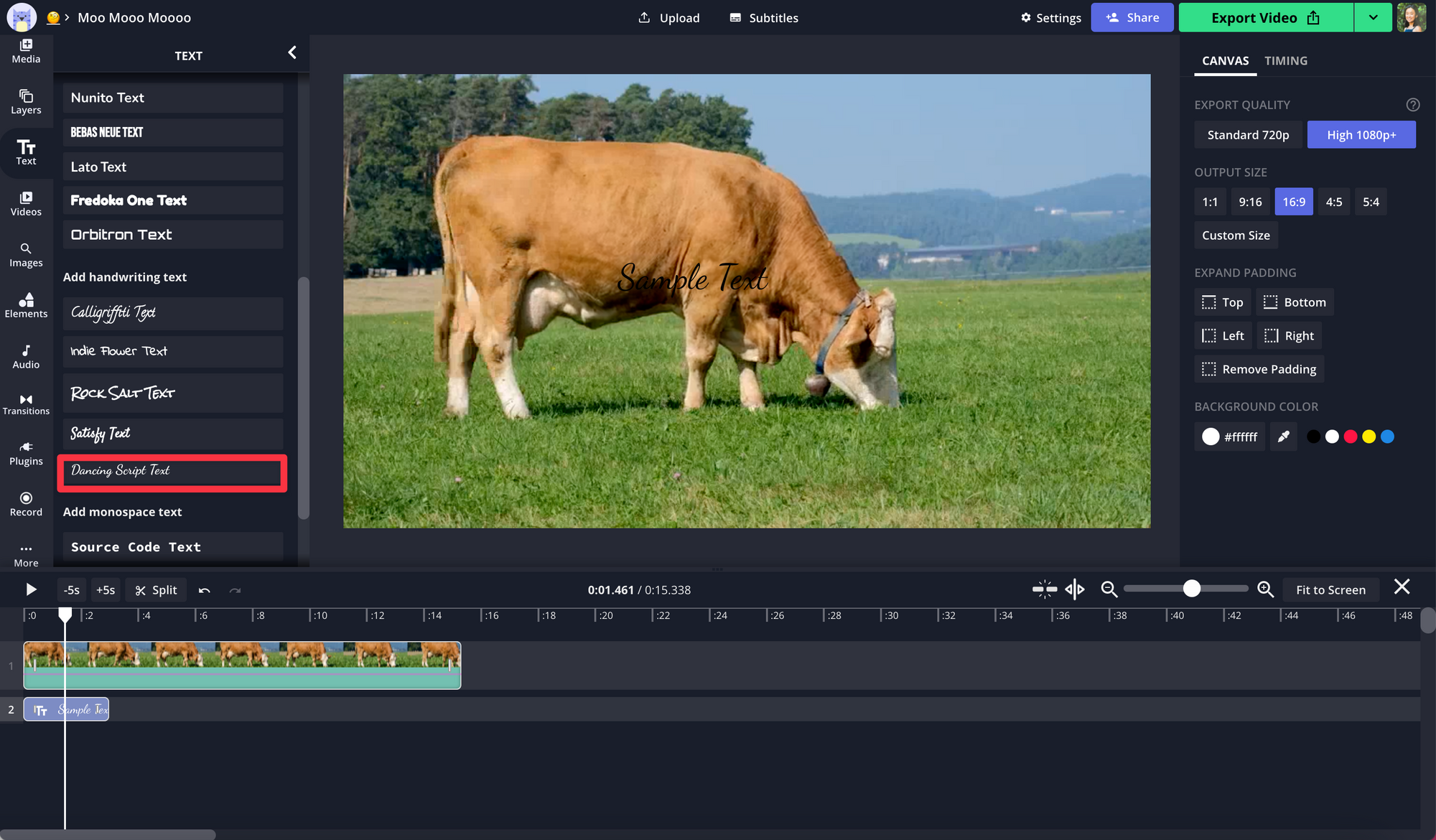1436x840 pixels.
Task: Click the Record sidebar icon
Action: click(26, 504)
